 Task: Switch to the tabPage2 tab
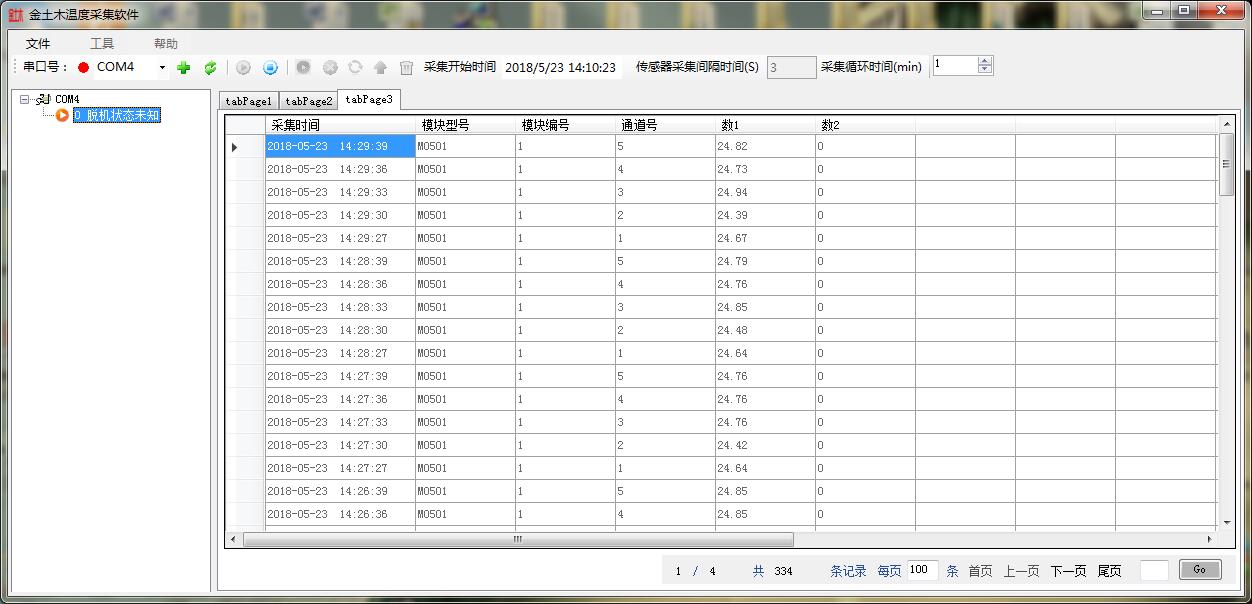[x=308, y=101]
